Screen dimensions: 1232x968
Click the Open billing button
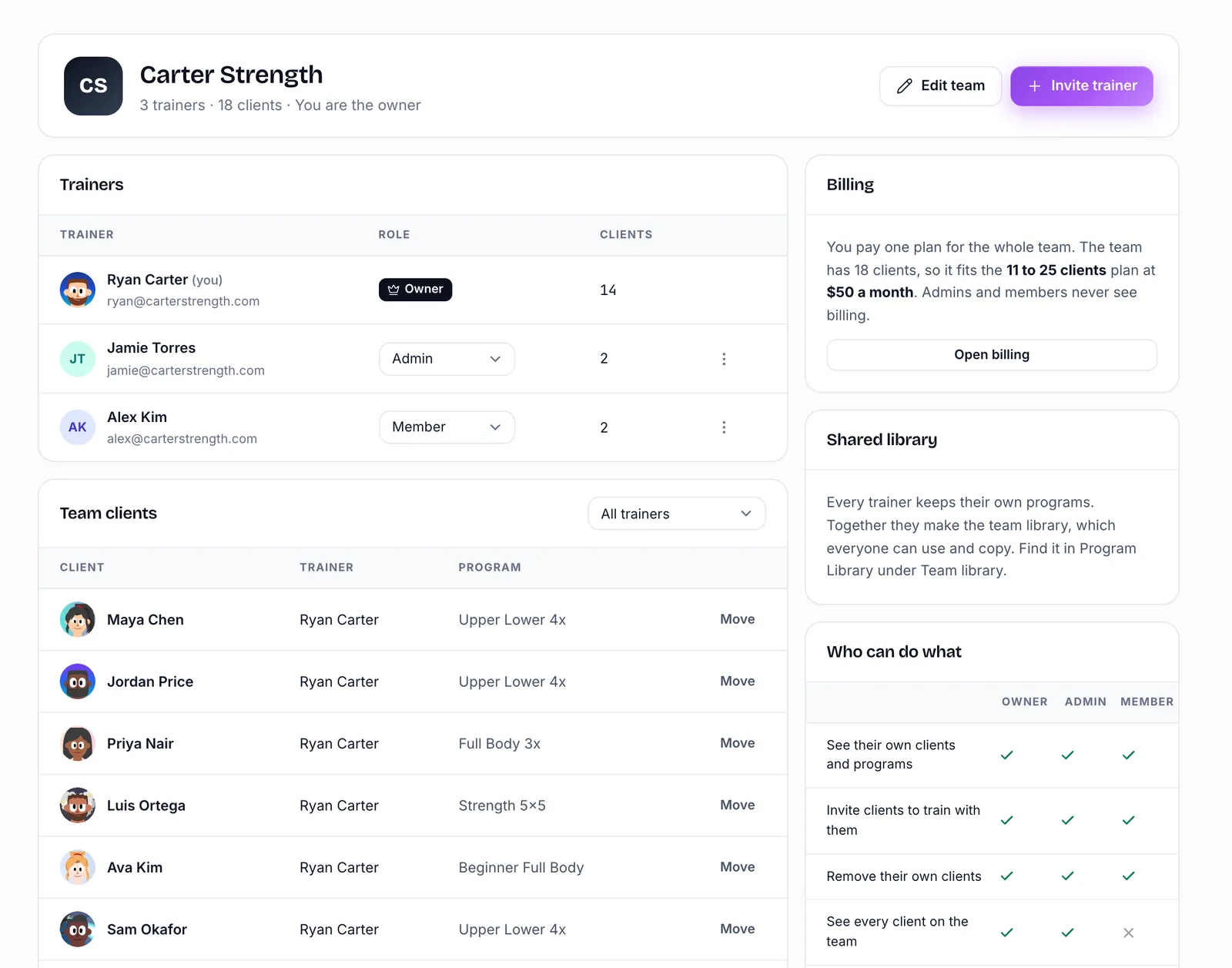click(992, 355)
